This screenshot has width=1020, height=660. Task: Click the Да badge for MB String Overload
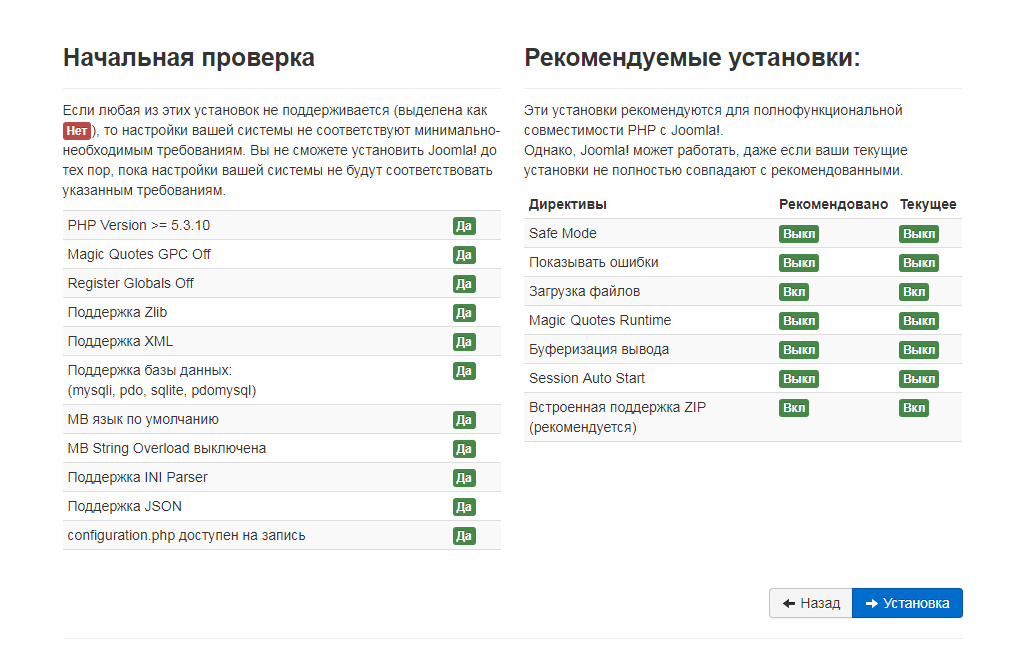464,449
